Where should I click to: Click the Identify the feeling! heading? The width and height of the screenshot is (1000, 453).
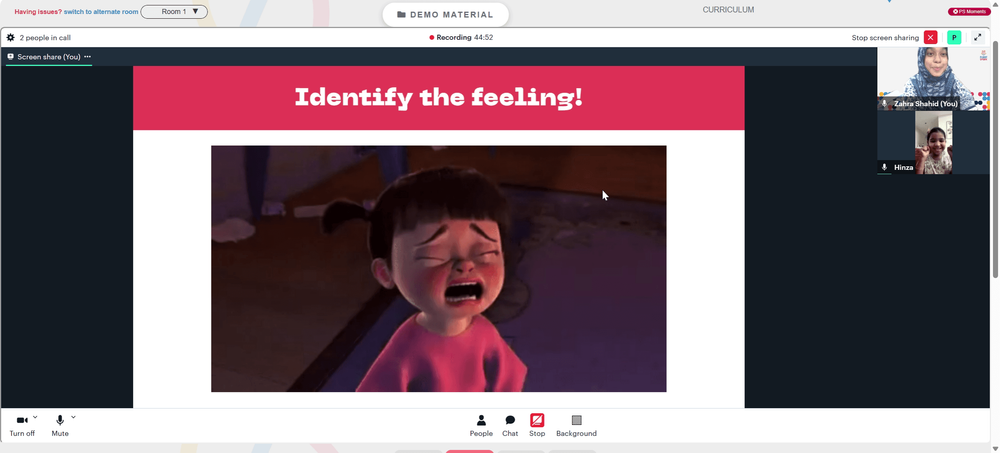pos(439,98)
